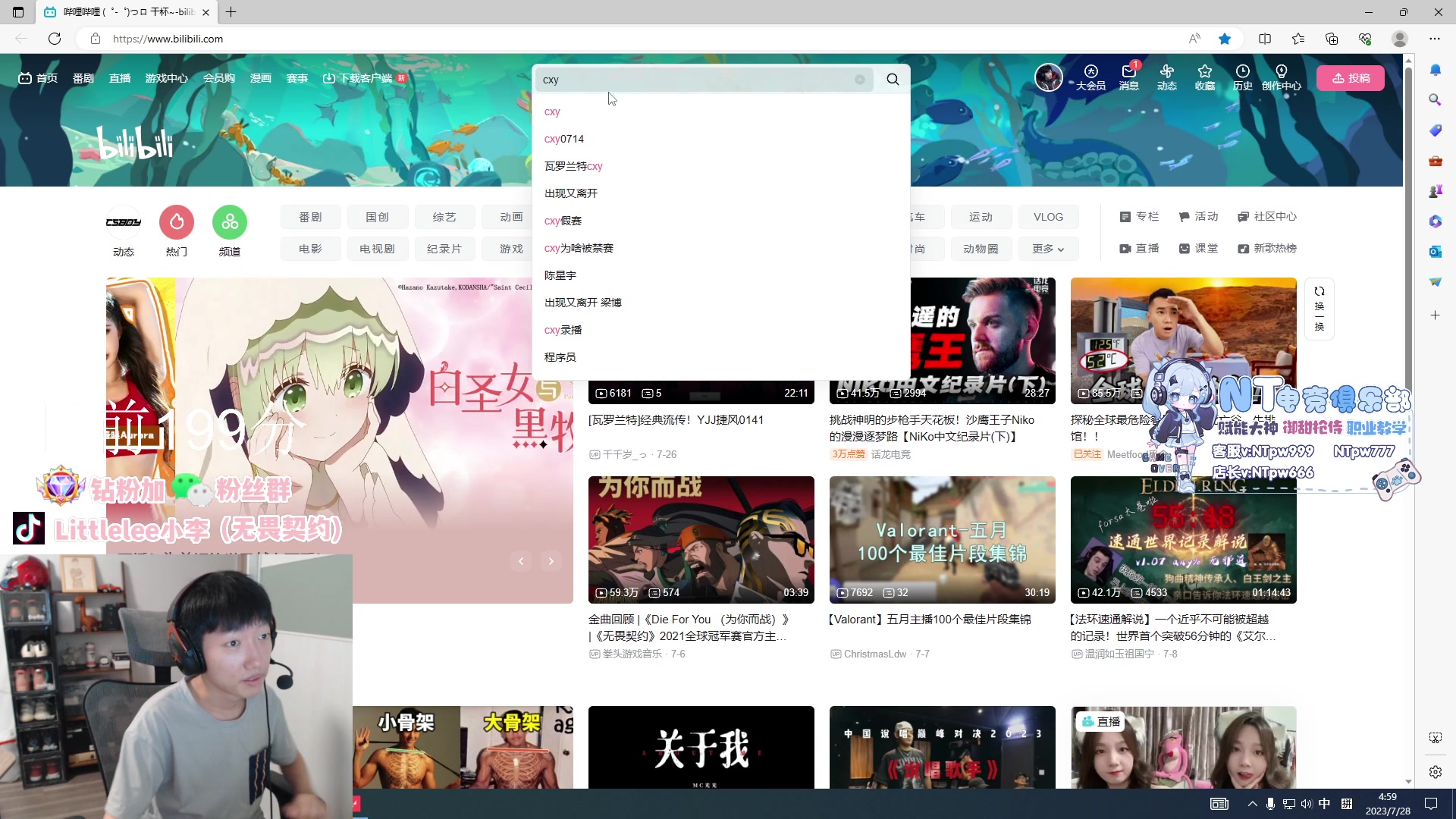1456x819 pixels.
Task: Open Edge sidebar settings gear
Action: pyautogui.click(x=1436, y=772)
